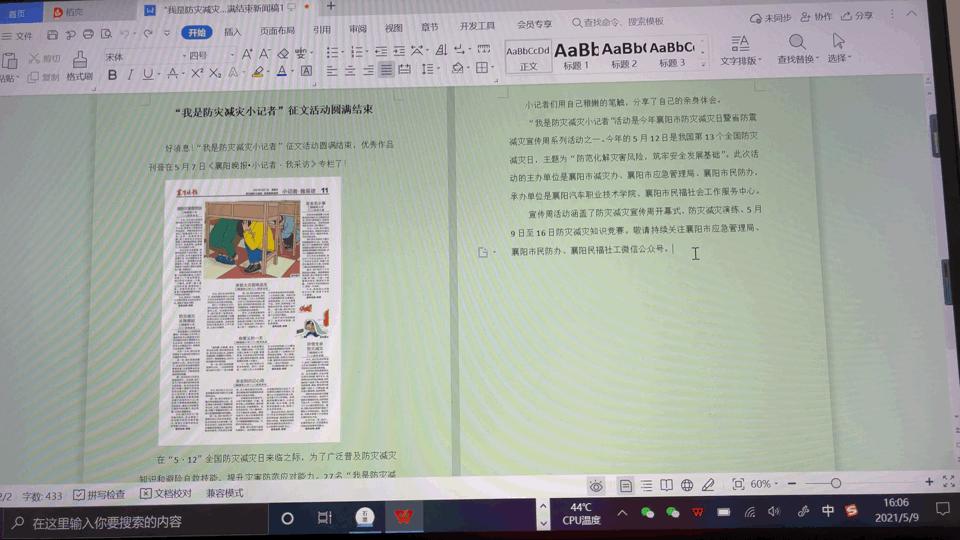Open the Review (审阅) tab
This screenshot has height=540, width=960.
click(x=358, y=29)
